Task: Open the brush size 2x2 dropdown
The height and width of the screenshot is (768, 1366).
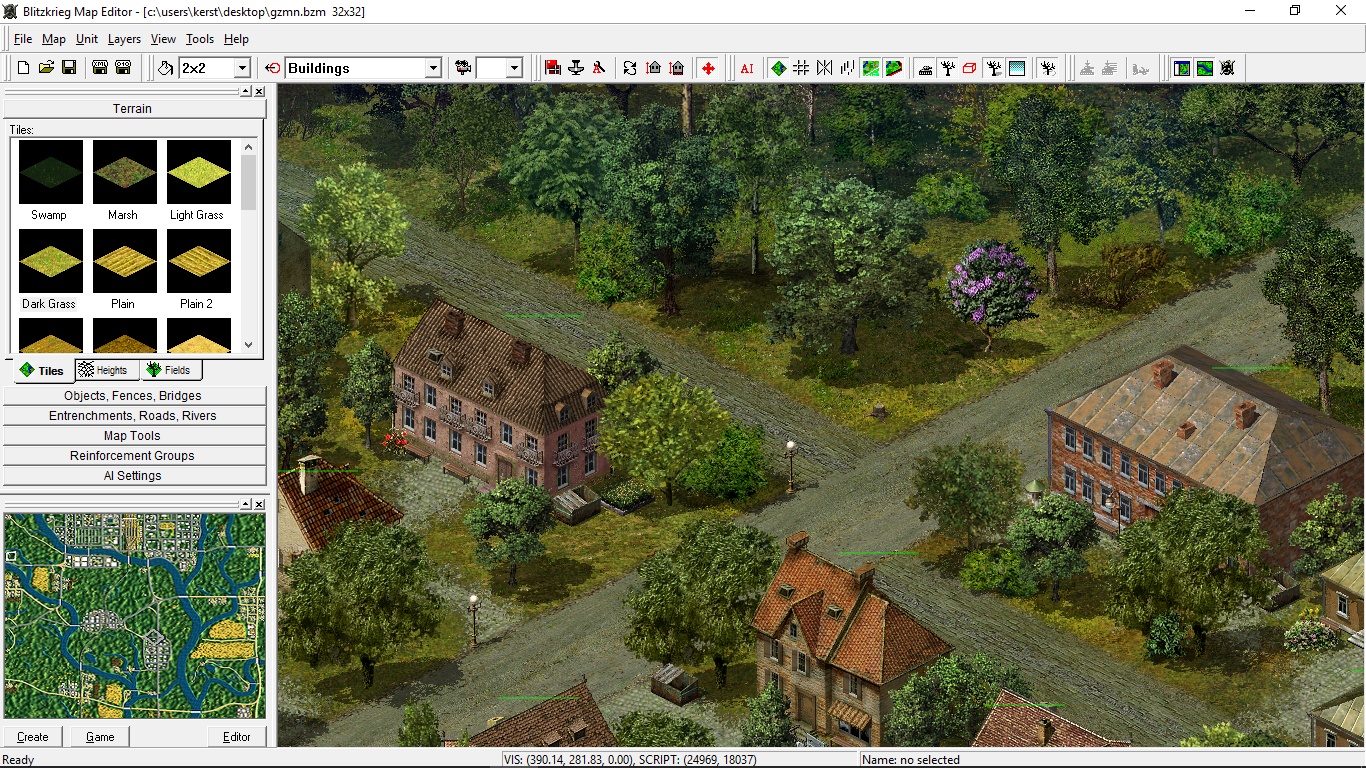Action: click(x=241, y=68)
